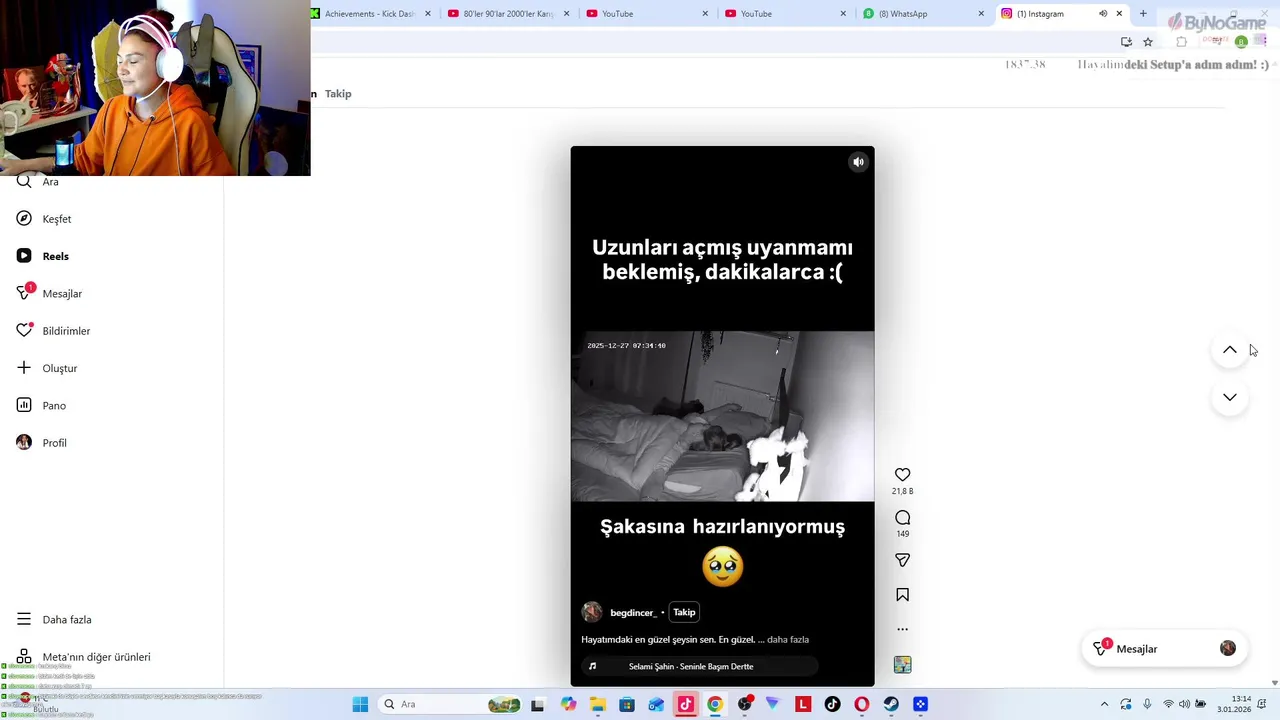This screenshot has height=720, width=1280.
Task: Open Bildirimler notifications
Action: click(53, 331)
